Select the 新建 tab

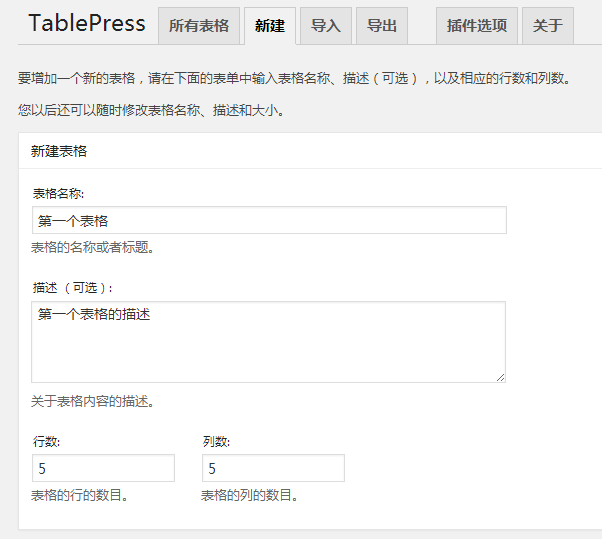click(x=269, y=27)
